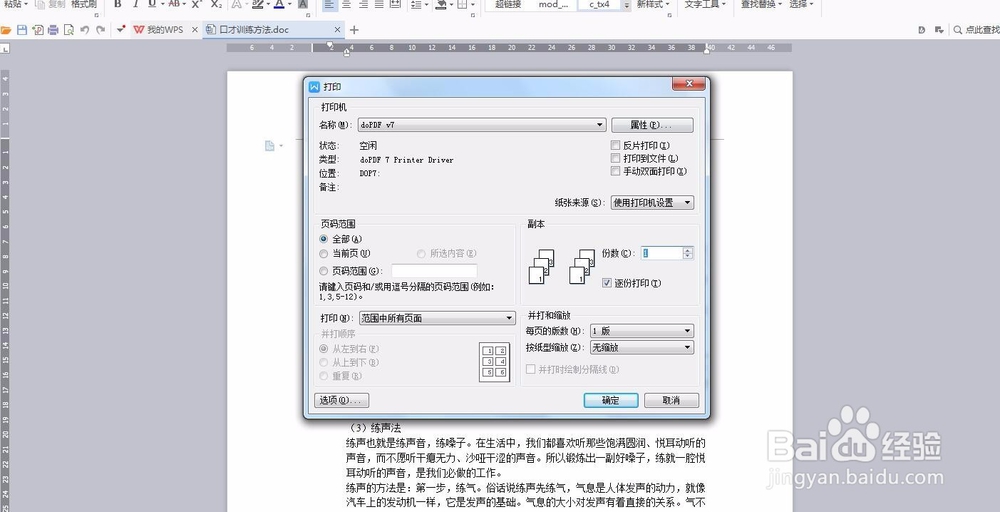Open printer name dropdown doPDF v7
This screenshot has height=512, width=1000.
[481, 125]
